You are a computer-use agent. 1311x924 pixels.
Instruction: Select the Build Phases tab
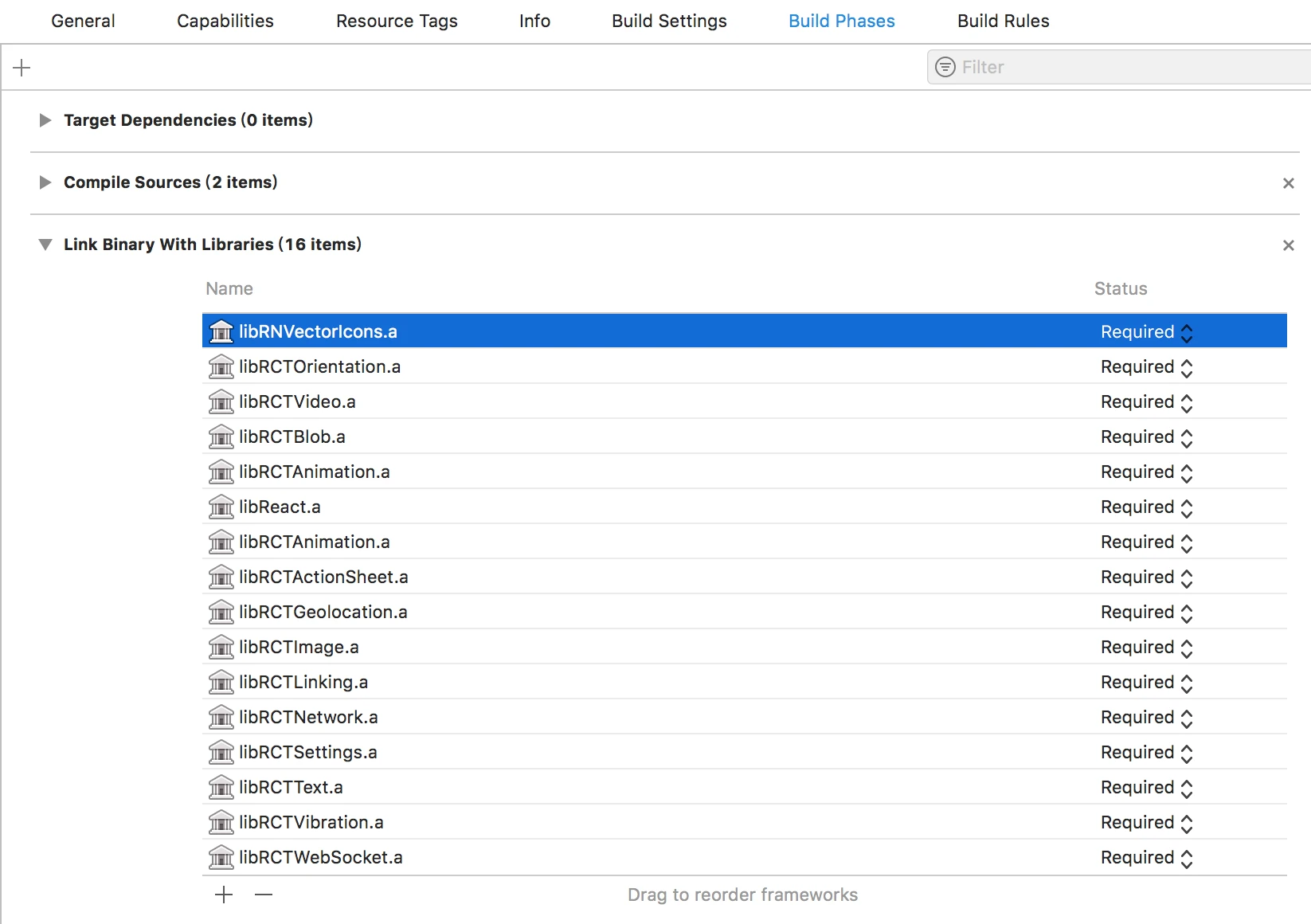842,21
